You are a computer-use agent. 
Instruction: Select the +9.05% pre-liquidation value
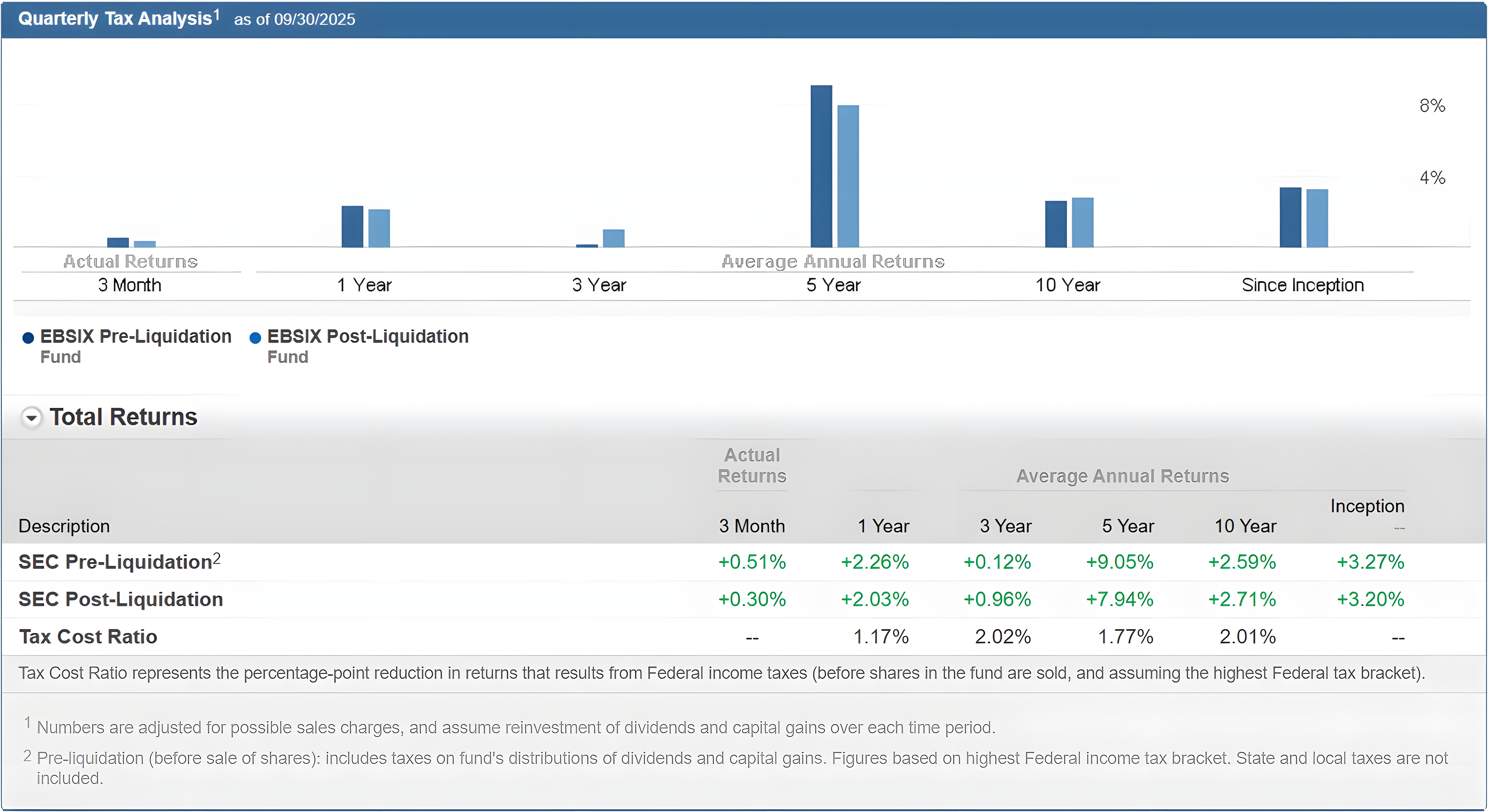click(1119, 561)
